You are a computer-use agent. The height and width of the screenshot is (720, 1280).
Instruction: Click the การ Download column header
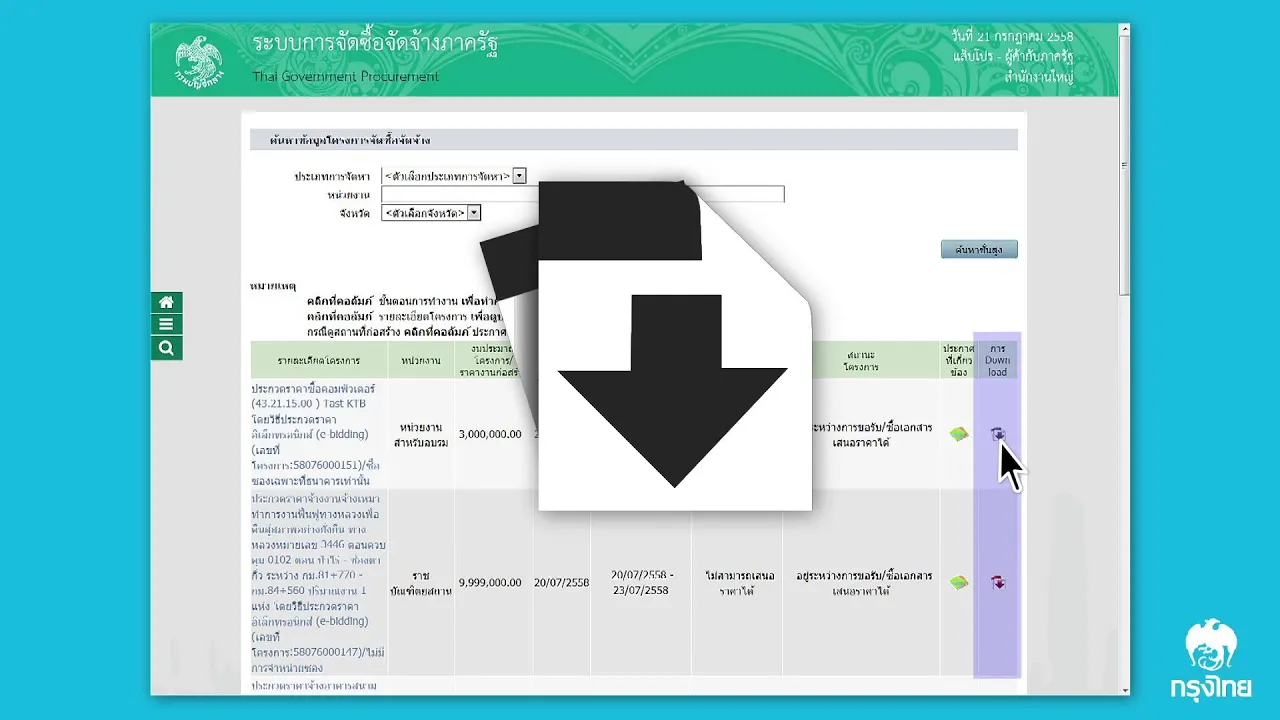(x=997, y=360)
